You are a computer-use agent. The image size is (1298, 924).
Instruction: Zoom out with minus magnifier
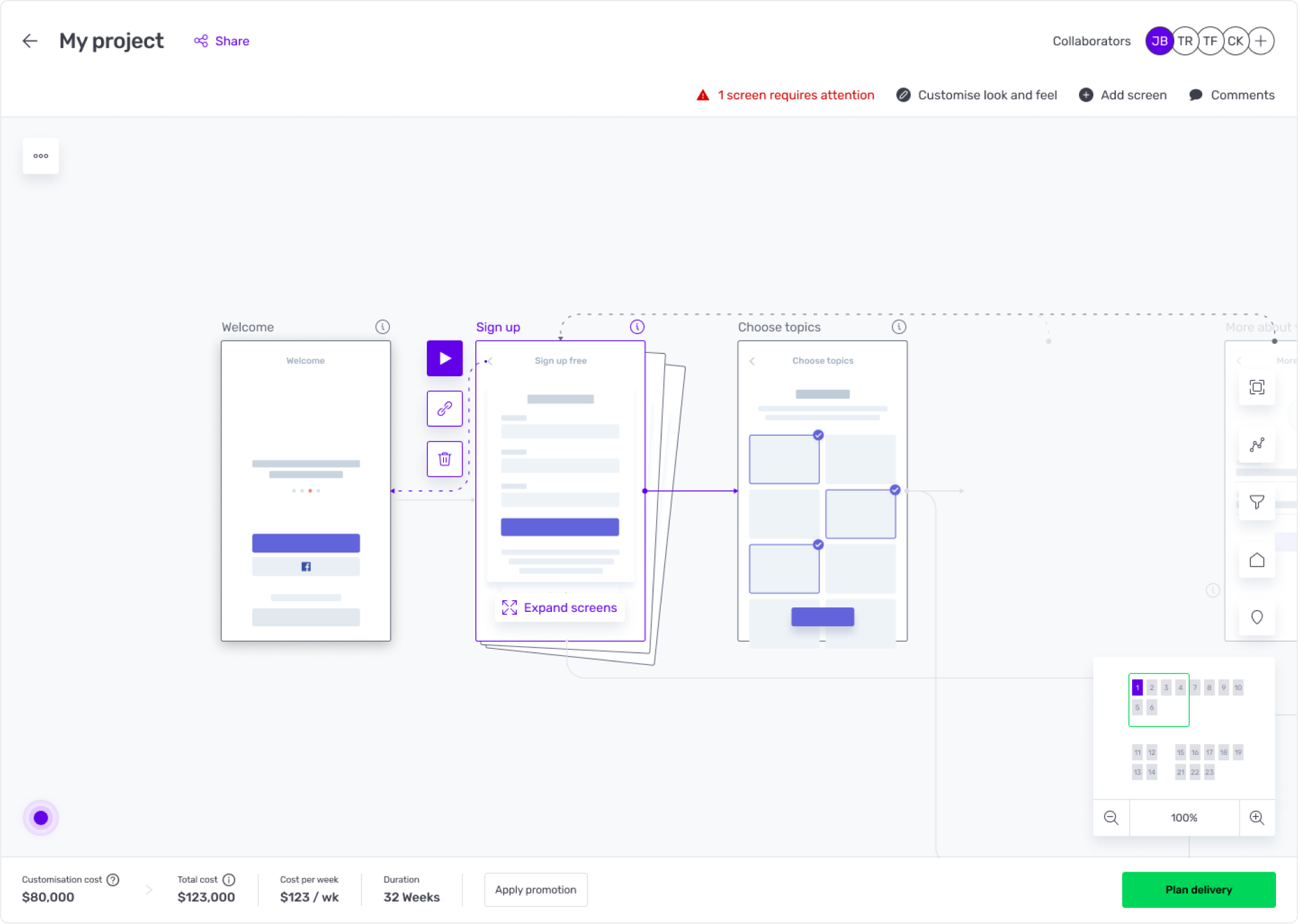(1111, 817)
